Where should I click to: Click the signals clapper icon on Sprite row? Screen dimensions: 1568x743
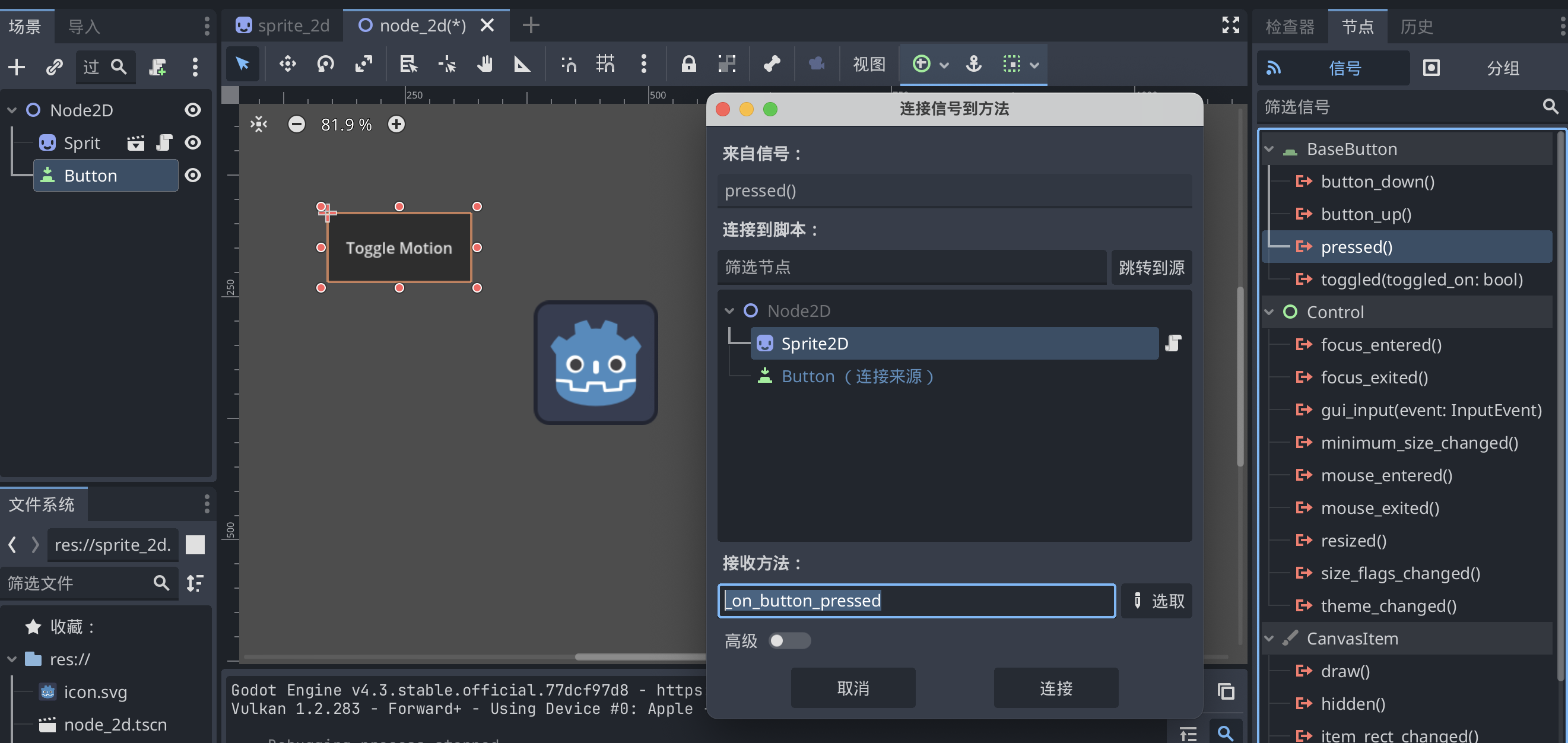135,143
